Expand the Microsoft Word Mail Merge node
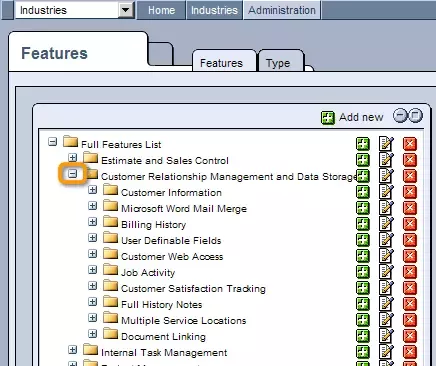The width and height of the screenshot is (436, 366). click(93, 205)
